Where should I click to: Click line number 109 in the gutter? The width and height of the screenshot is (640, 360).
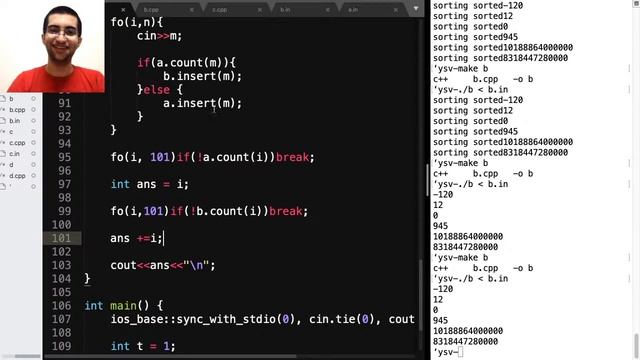coord(62,346)
